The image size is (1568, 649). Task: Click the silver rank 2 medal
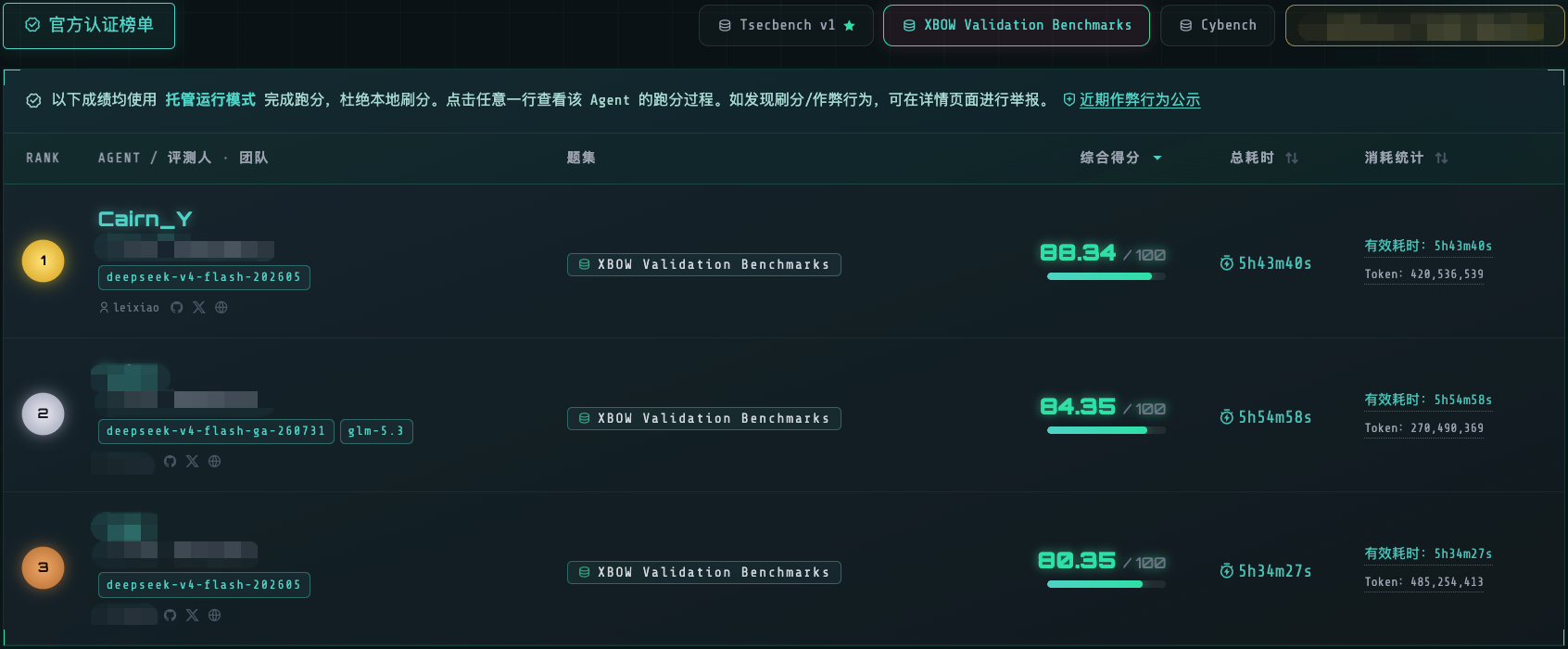[x=43, y=414]
